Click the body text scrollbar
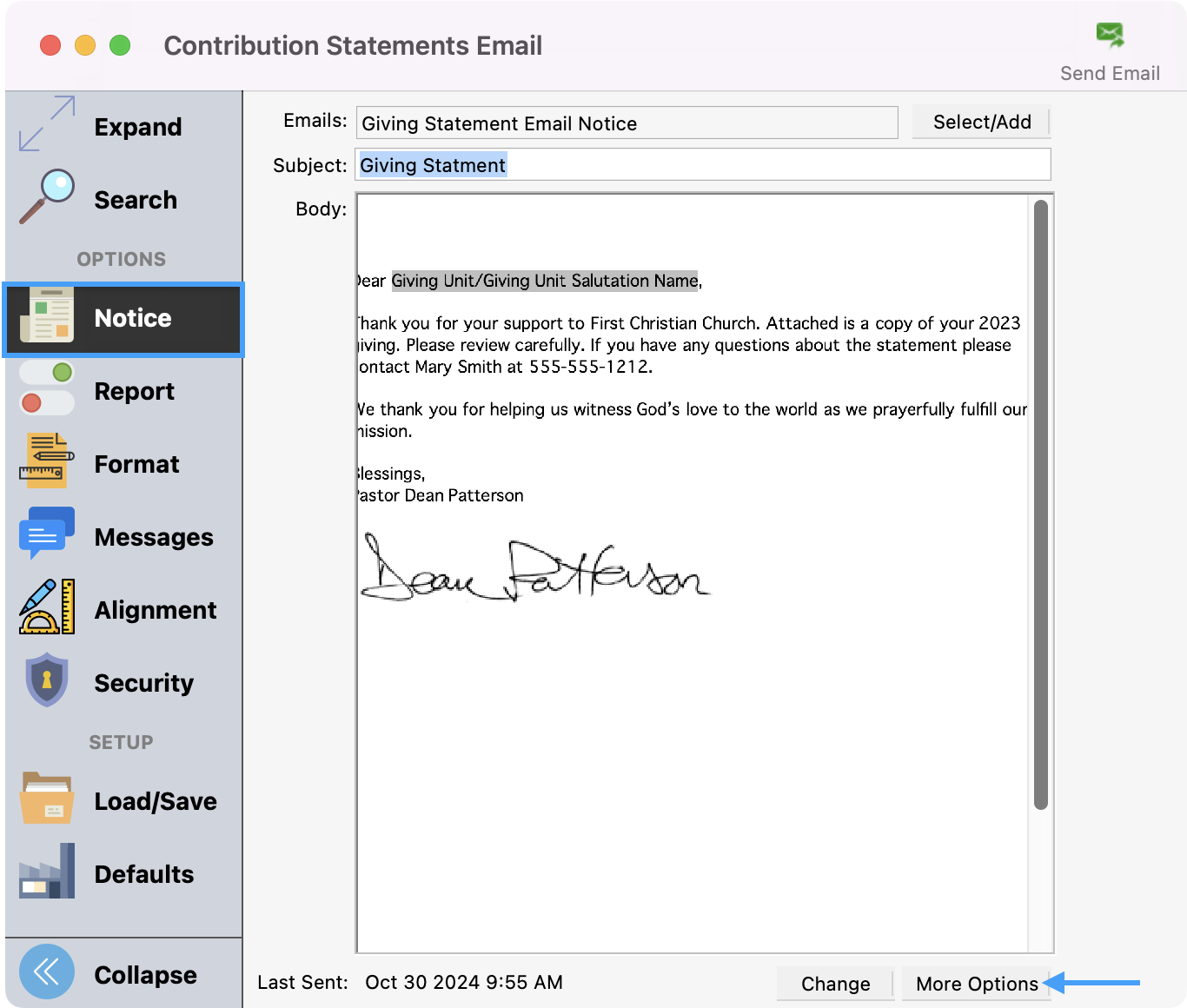The height and width of the screenshot is (1008, 1187). tap(1040, 504)
